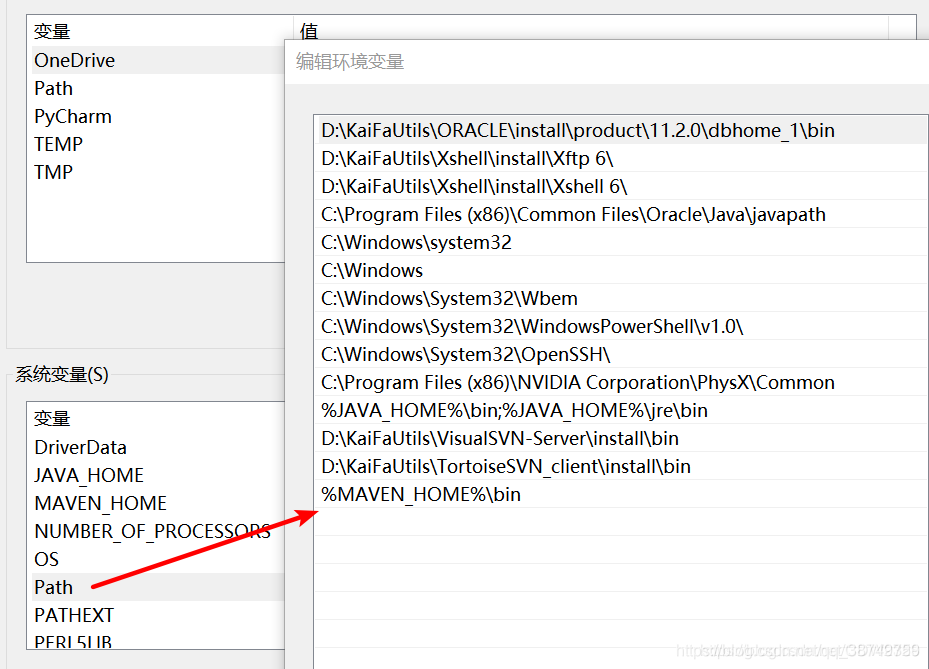Select the Oracle Java javapath entry
Viewport: 929px width, 669px height.
[x=621, y=214]
